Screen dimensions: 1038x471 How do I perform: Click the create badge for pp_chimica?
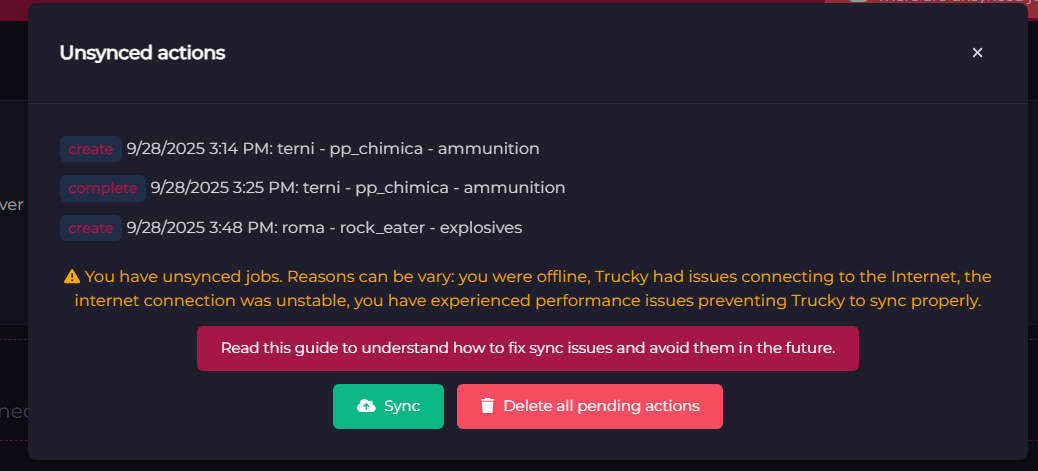point(91,149)
